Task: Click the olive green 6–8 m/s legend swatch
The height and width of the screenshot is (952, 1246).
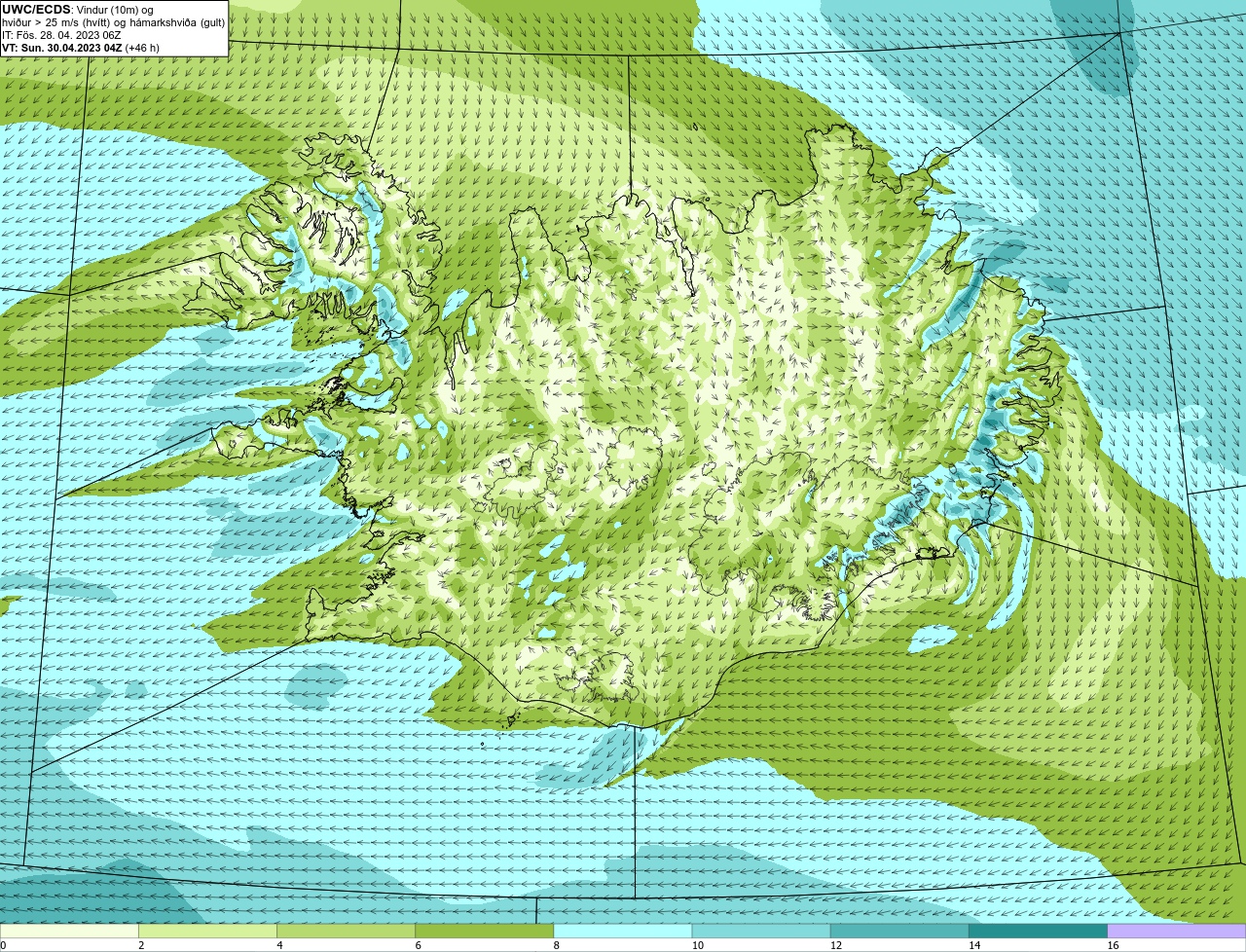Action: [484, 931]
